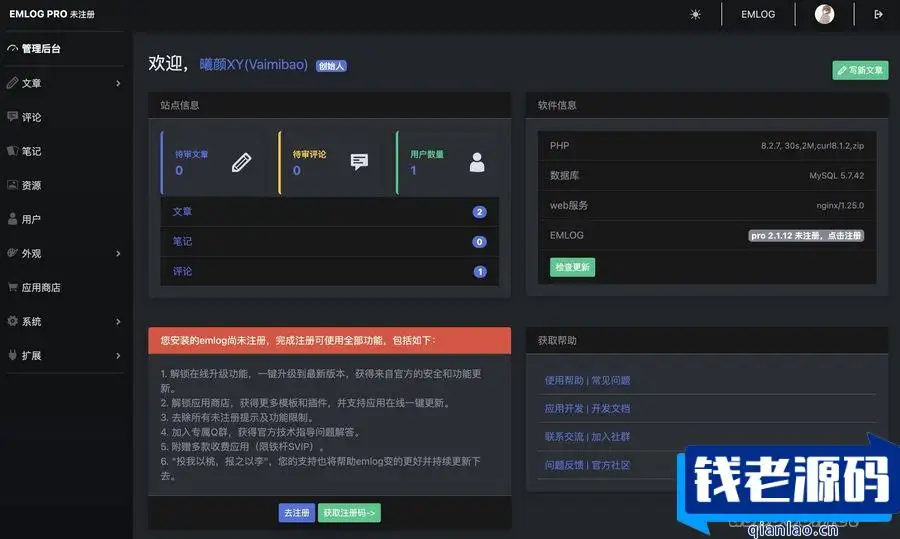Image resolution: width=900 pixels, height=539 pixels.
Task: Click the MySQL 5.7.42 value
Action: 836,176
